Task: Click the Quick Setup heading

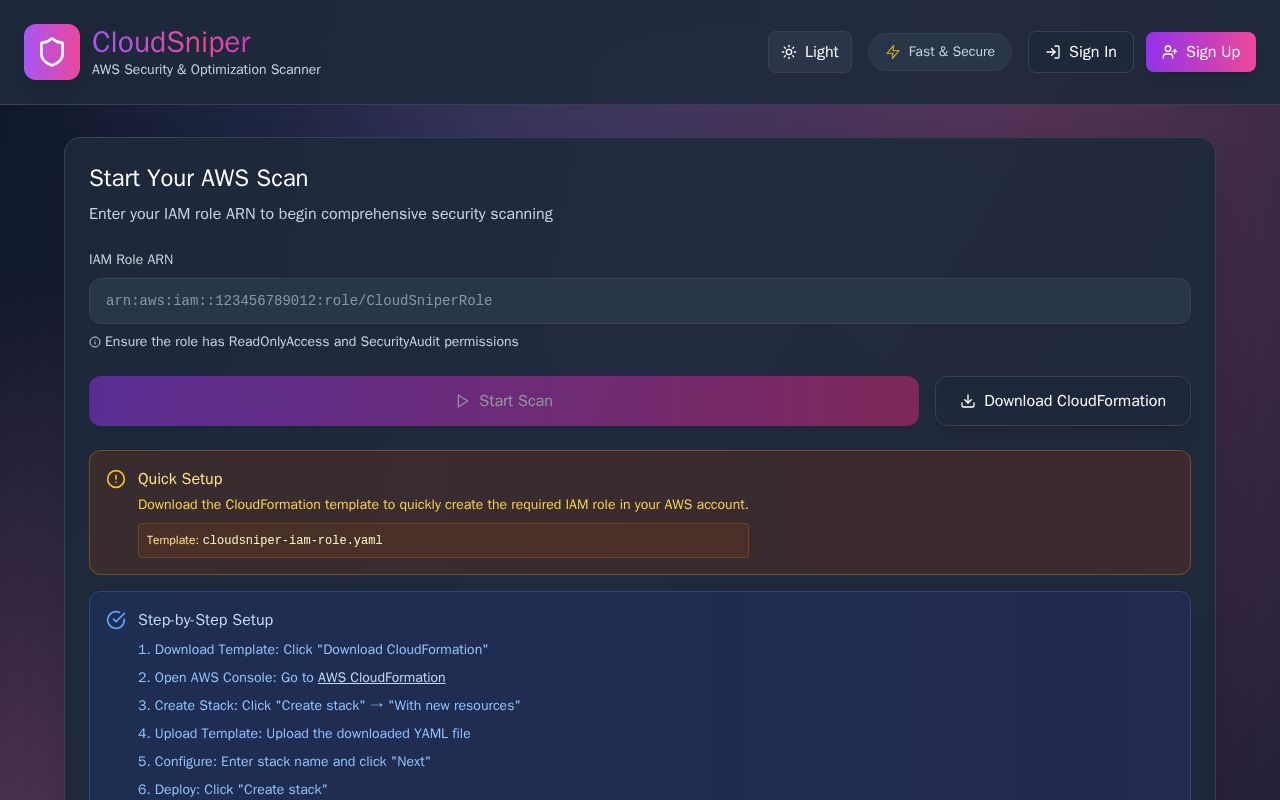Action: pyautogui.click(x=180, y=479)
